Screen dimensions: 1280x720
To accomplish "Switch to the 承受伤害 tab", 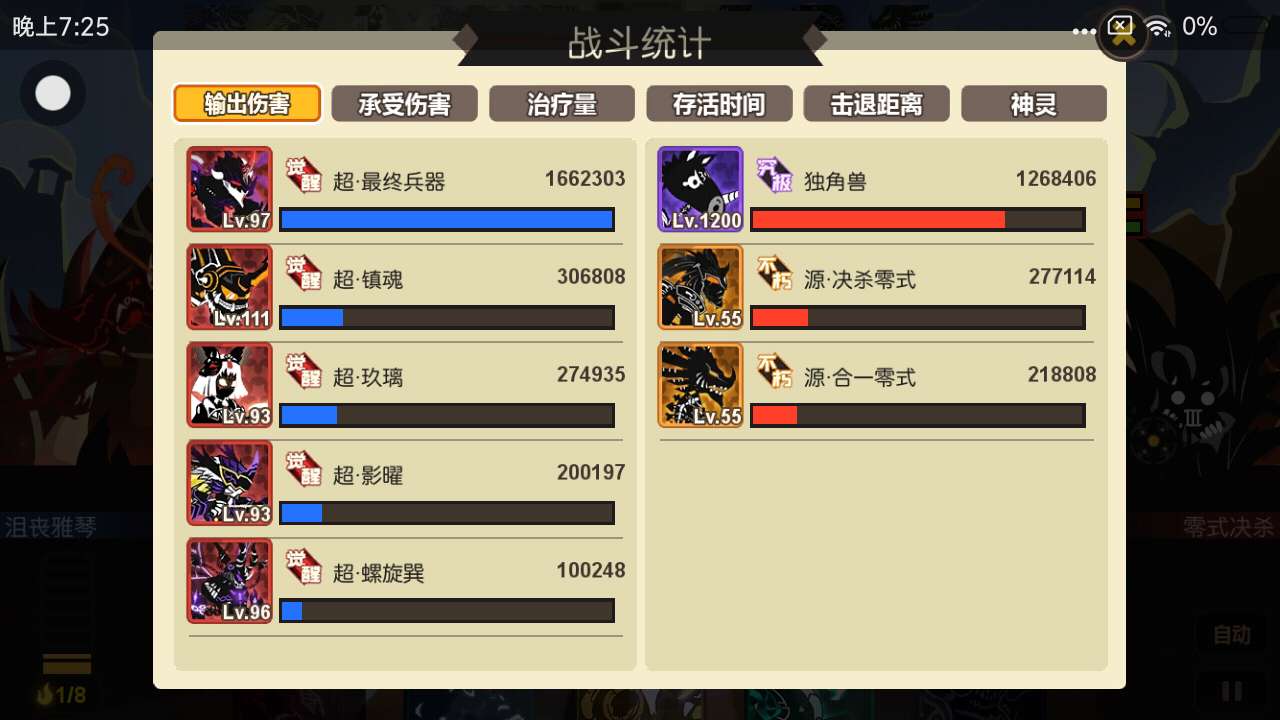I will click(404, 103).
